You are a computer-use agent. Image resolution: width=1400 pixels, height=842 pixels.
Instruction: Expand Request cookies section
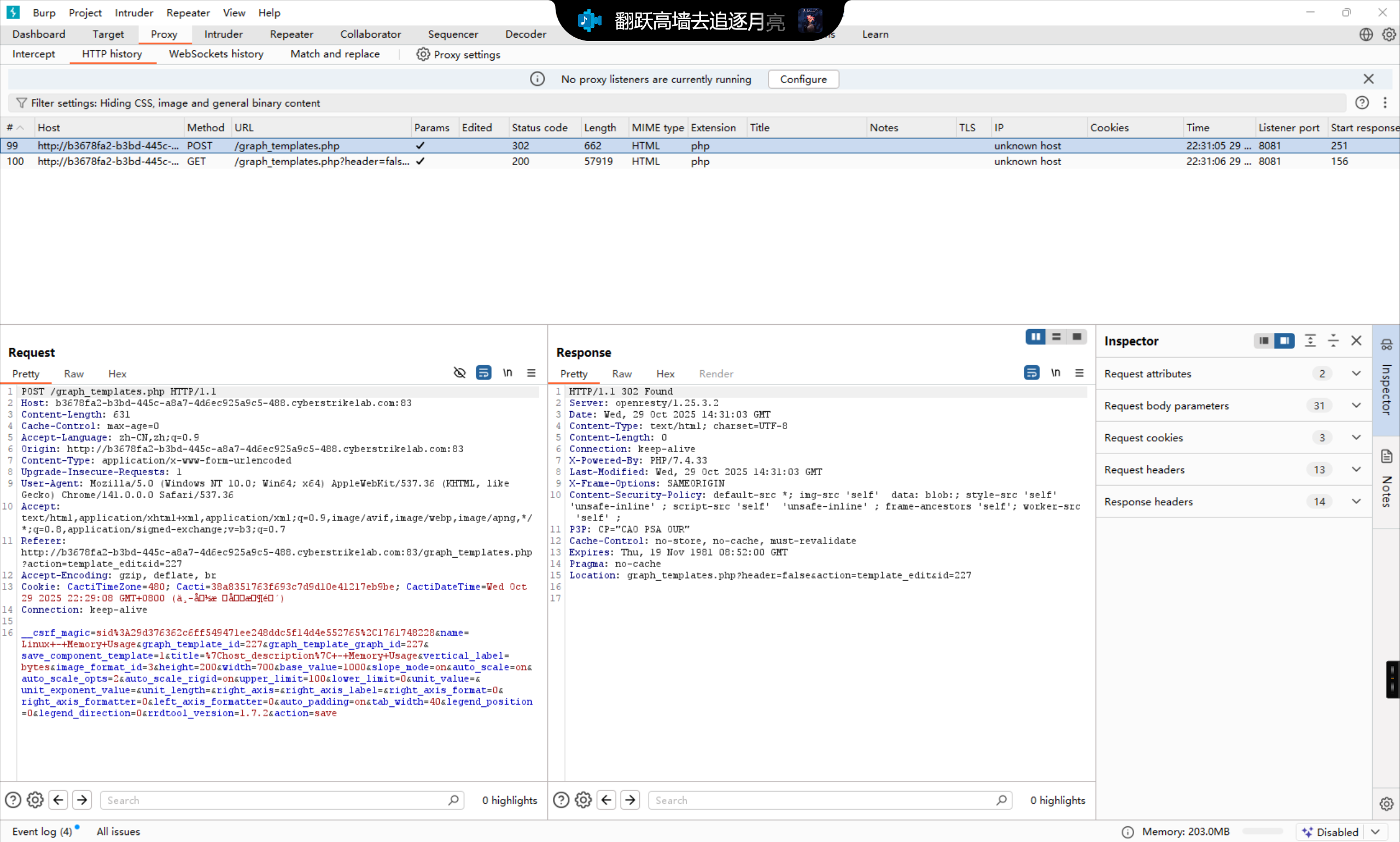click(x=1356, y=437)
